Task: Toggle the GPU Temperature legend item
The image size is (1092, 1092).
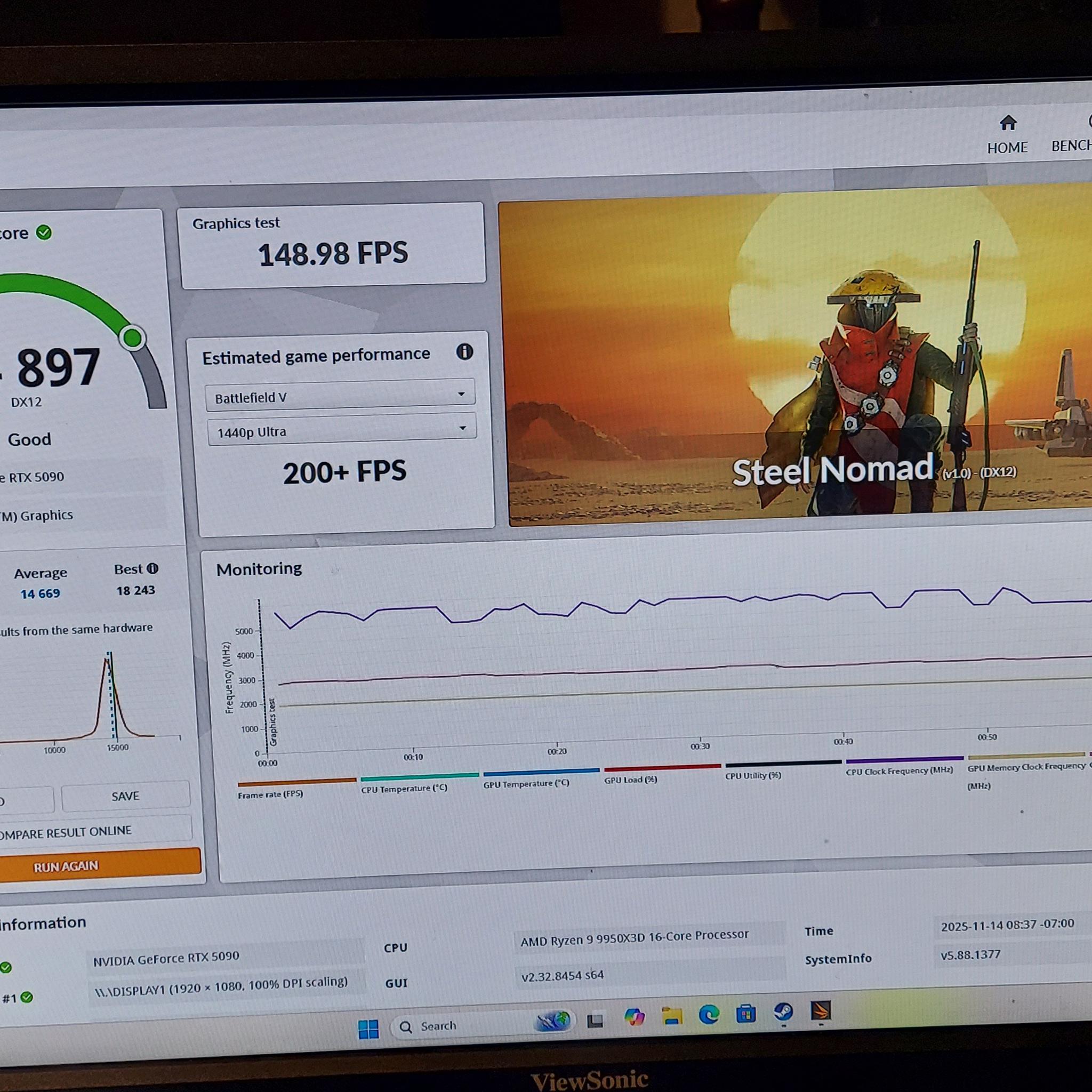Action: pos(541,778)
